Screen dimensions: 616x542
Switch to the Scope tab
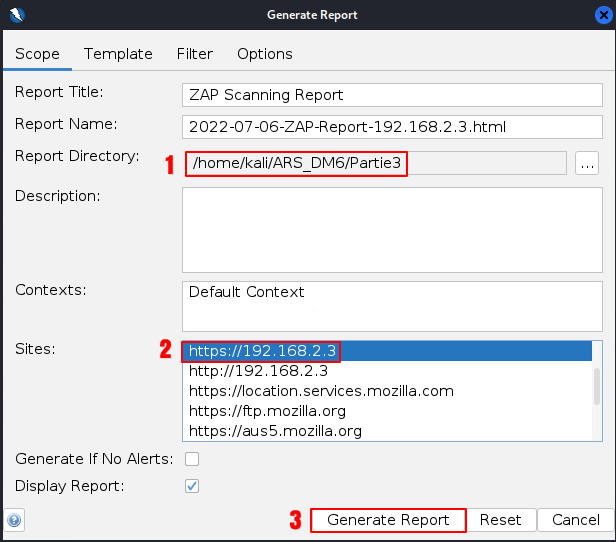pos(37,54)
